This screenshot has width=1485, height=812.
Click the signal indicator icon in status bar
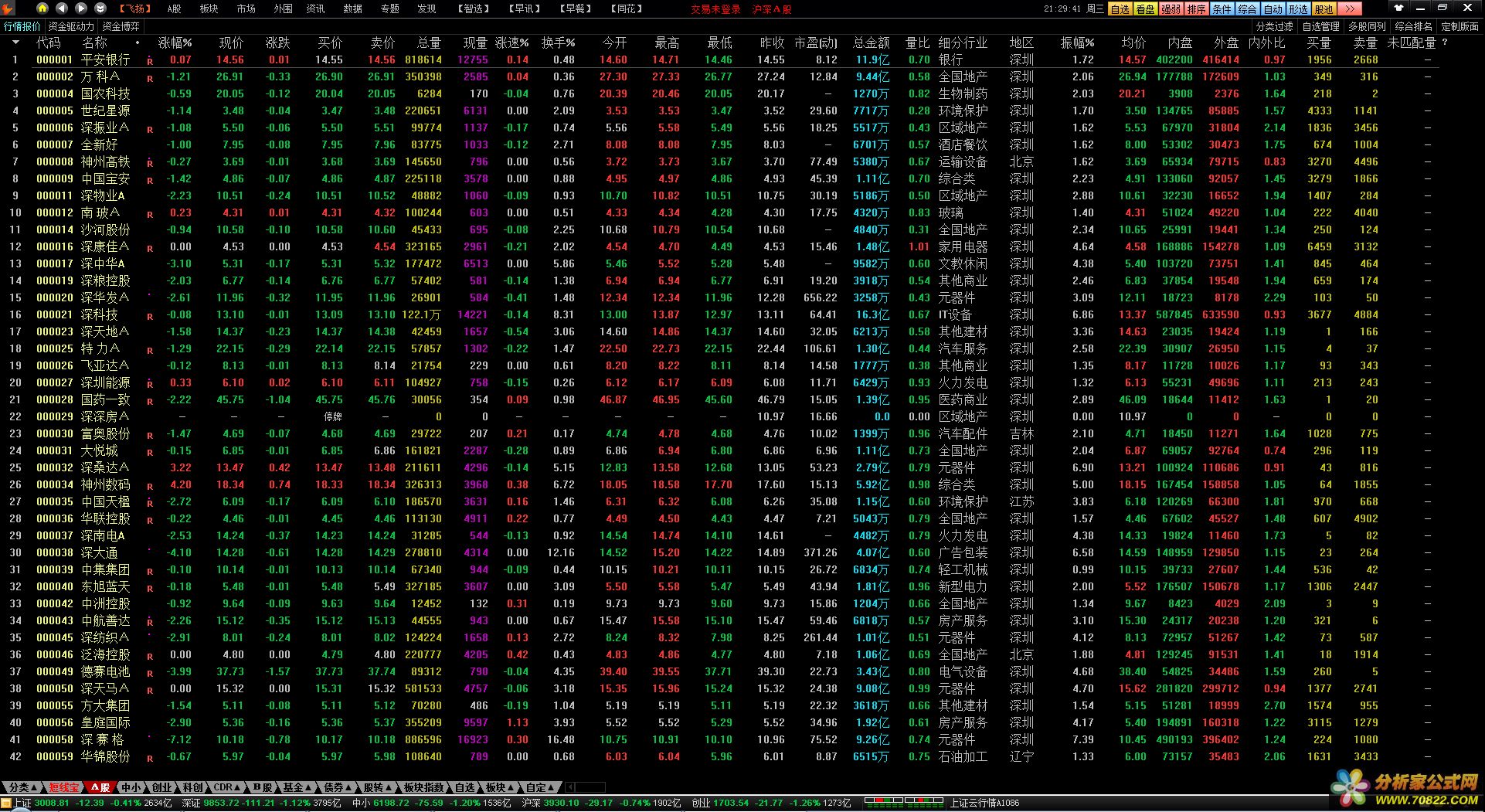902,804
